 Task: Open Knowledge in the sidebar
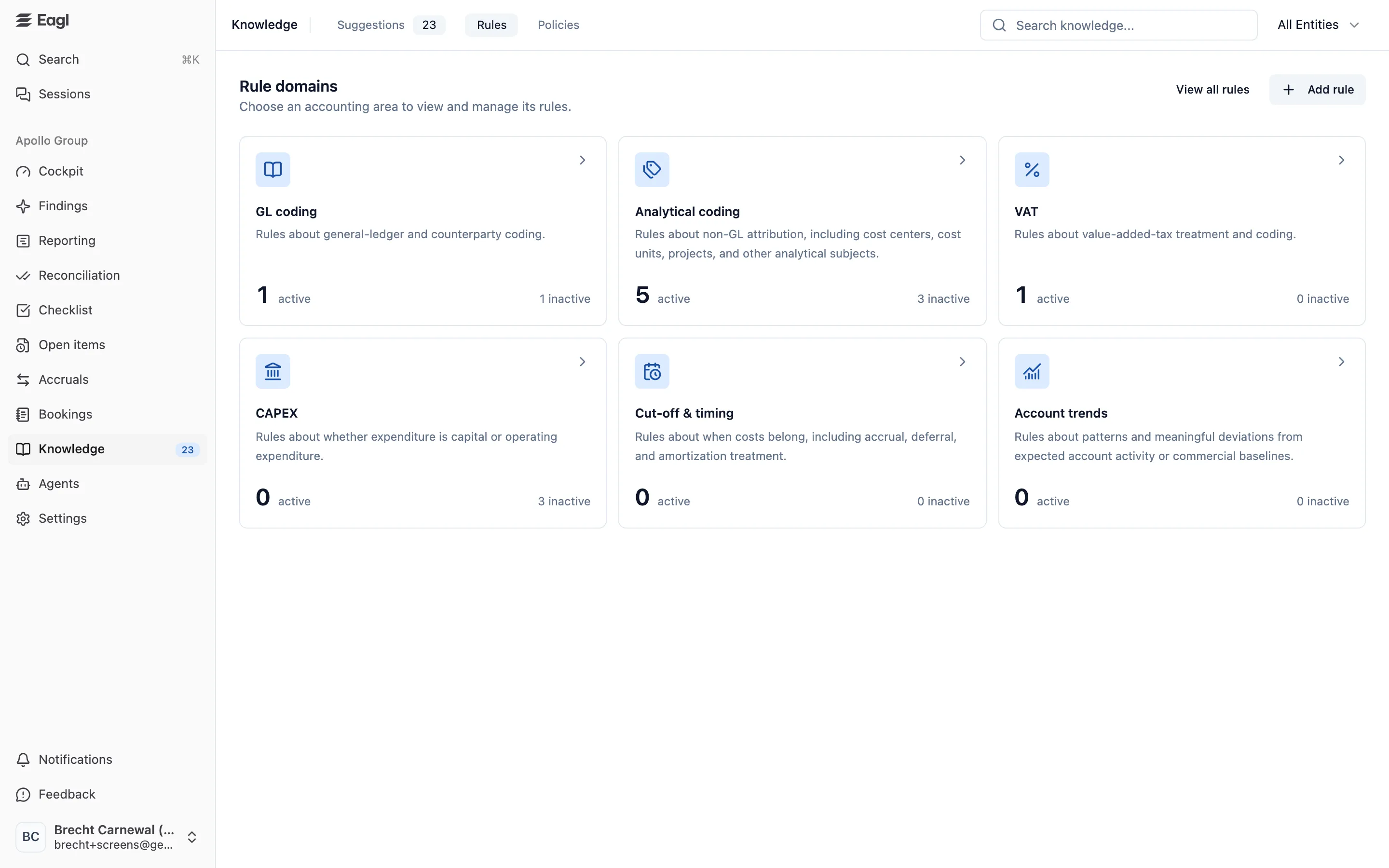tap(108, 449)
